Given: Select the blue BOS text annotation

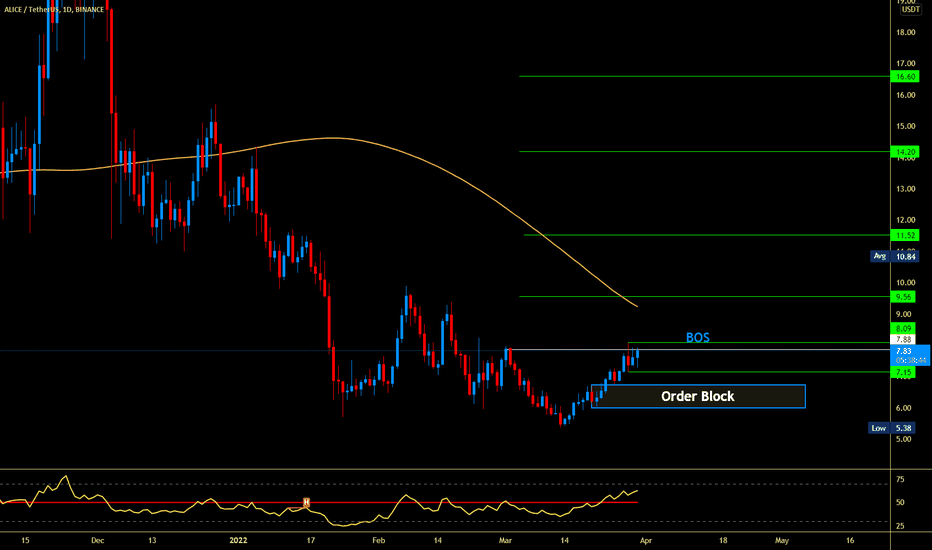Looking at the screenshot, I should pyautogui.click(x=697, y=338).
